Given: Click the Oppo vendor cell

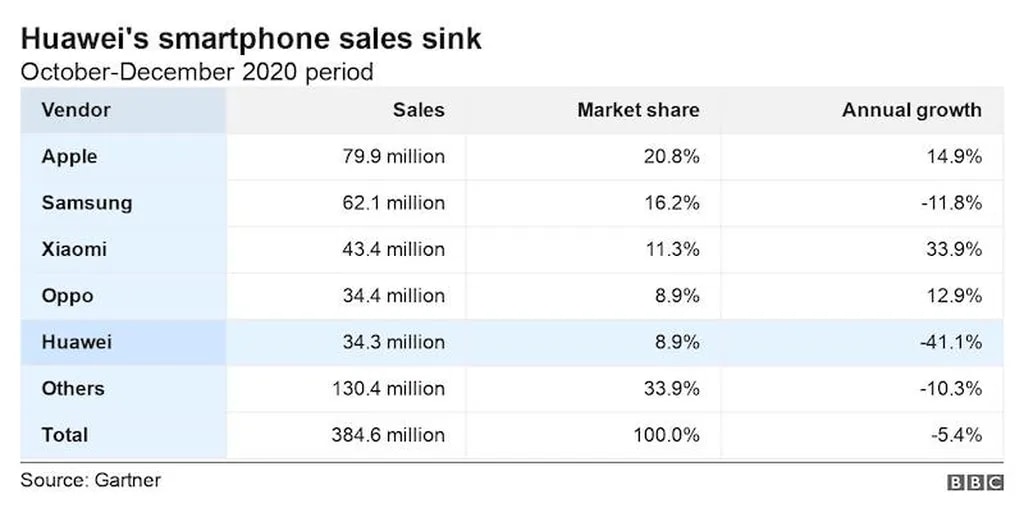Looking at the screenshot, I should pyautogui.click(x=68, y=296).
